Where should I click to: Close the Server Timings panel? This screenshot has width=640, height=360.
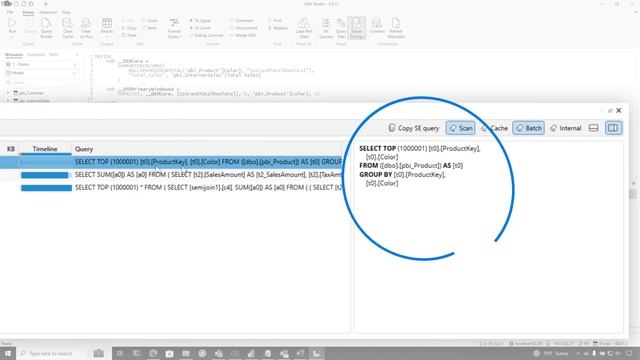point(619,110)
